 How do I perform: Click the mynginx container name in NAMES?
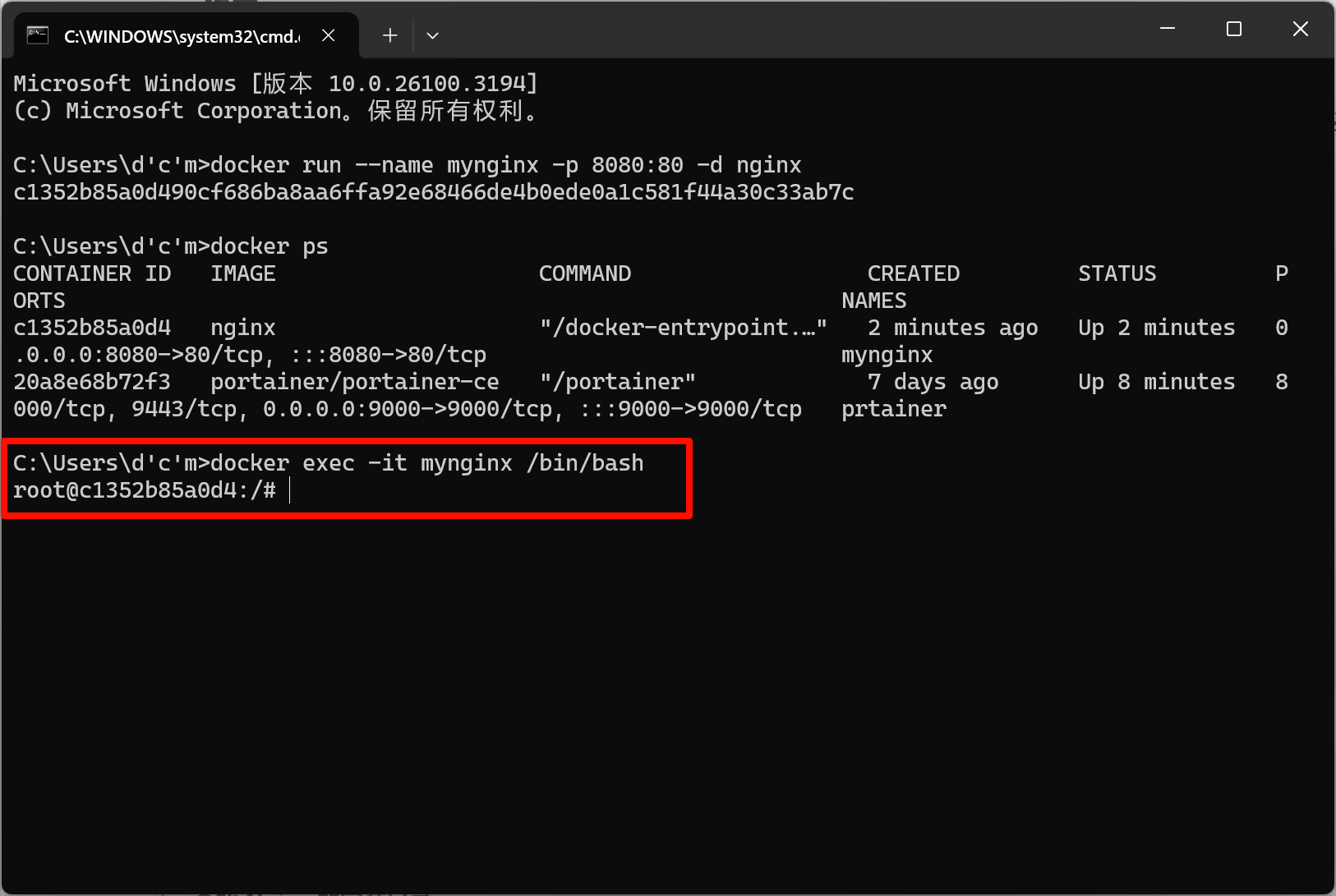coord(887,355)
